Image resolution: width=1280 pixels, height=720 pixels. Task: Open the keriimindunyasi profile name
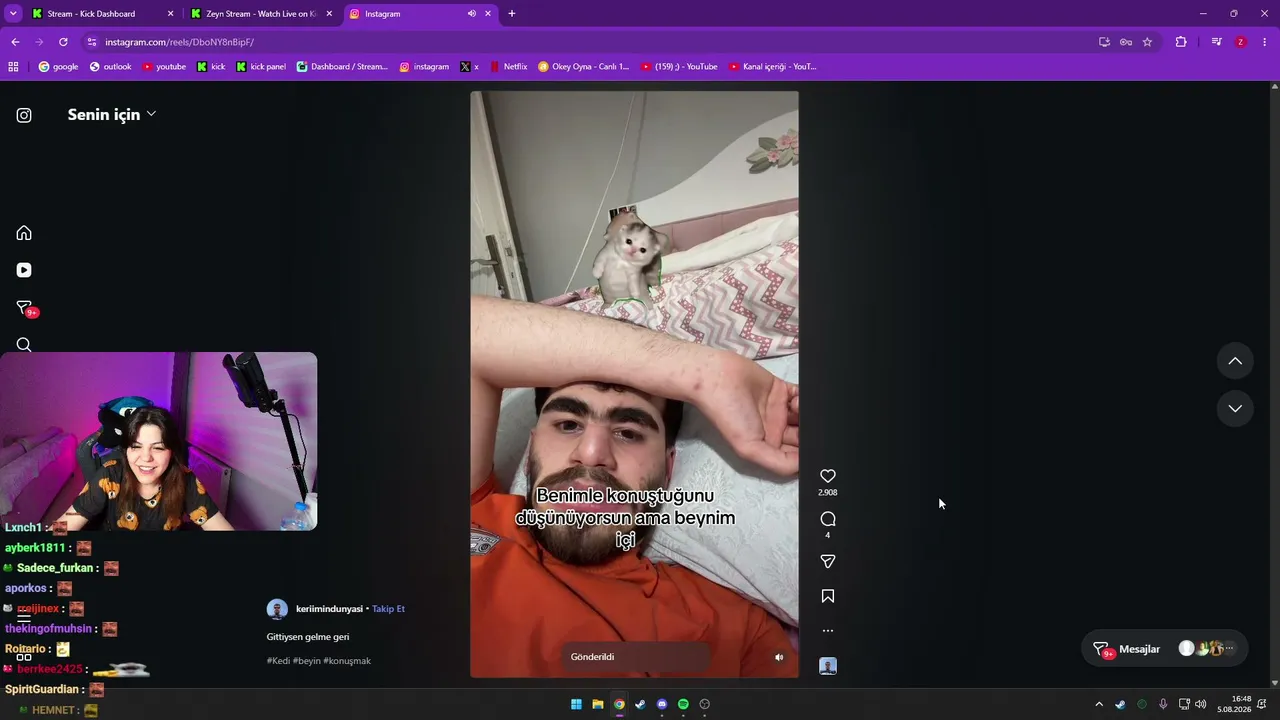click(x=329, y=609)
